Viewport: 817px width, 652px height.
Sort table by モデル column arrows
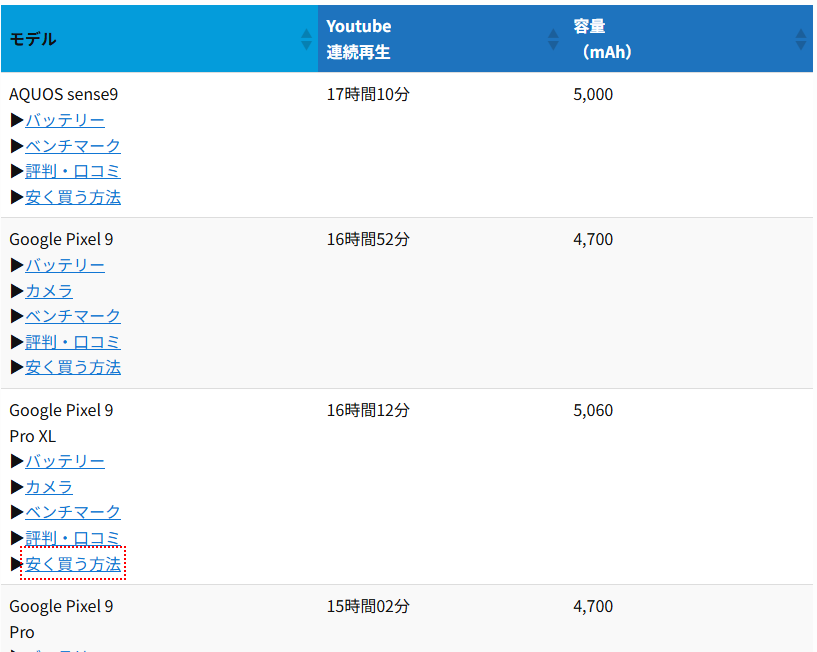(x=306, y=39)
